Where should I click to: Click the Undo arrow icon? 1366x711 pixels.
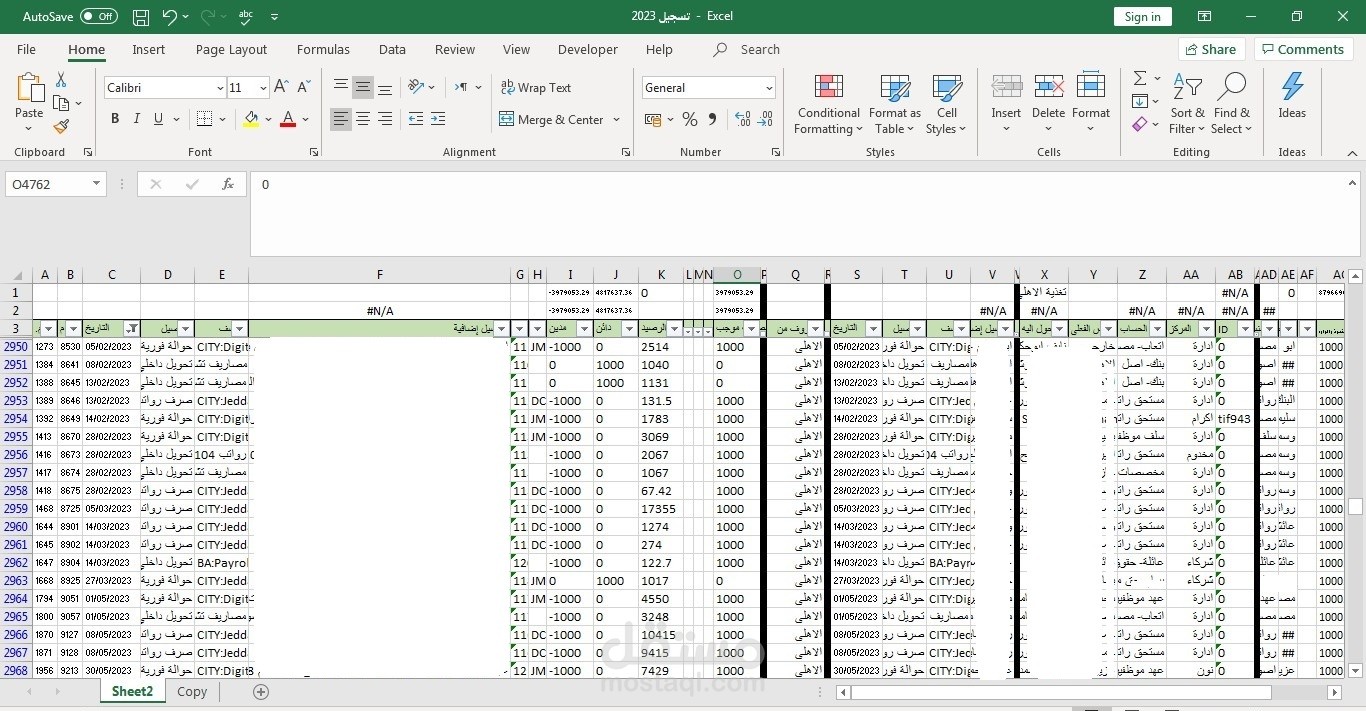pyautogui.click(x=169, y=17)
